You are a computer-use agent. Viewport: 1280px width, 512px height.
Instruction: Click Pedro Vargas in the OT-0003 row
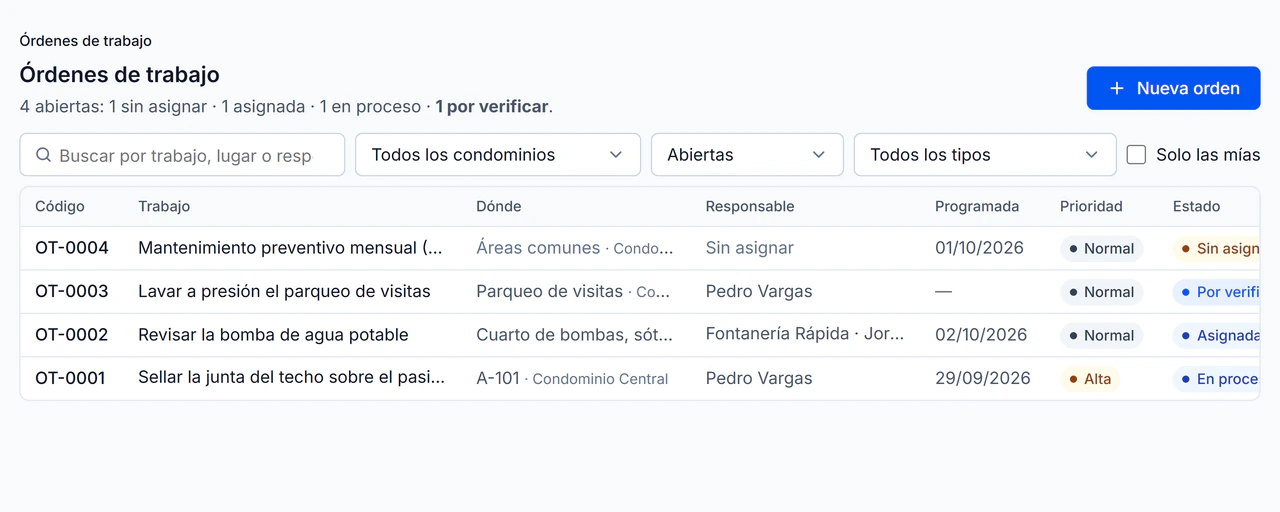[x=759, y=291]
